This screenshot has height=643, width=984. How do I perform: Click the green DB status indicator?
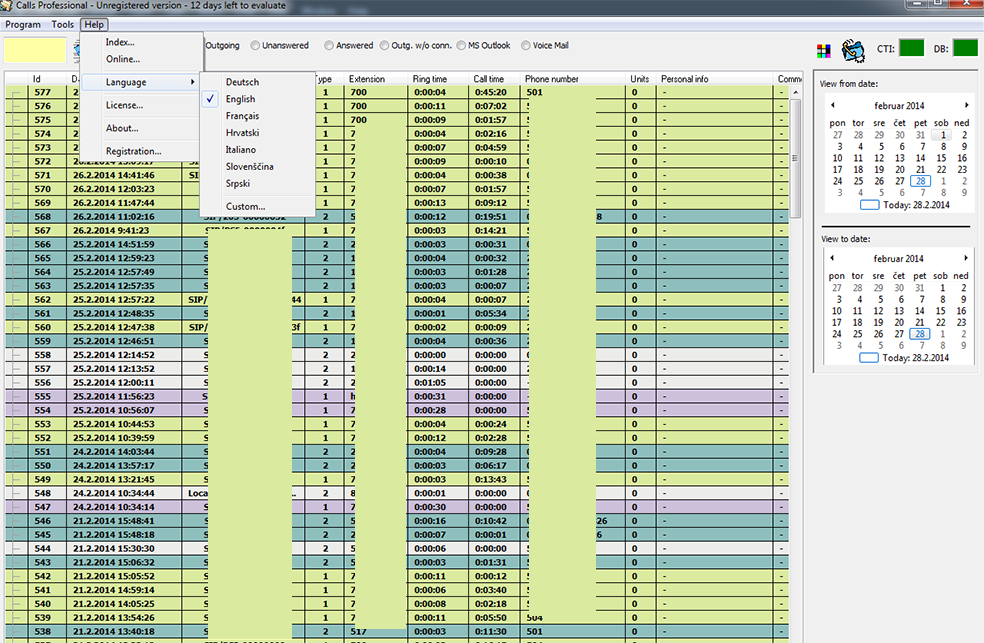965,48
